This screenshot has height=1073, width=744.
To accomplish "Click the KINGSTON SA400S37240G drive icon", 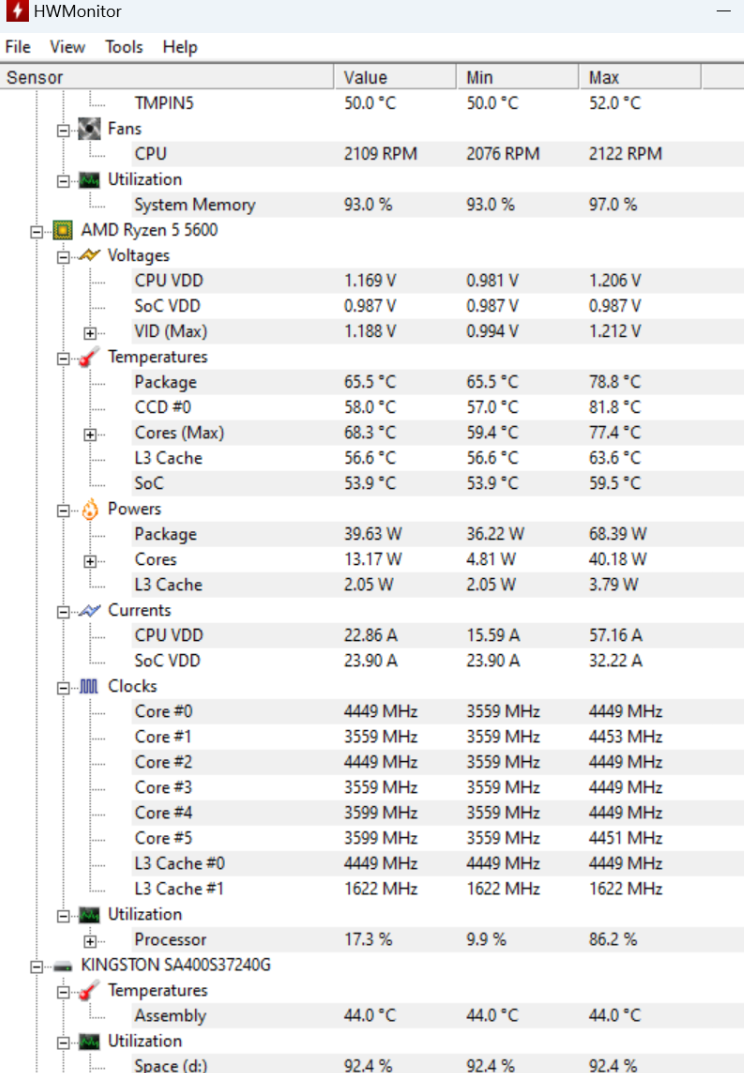I will tap(63, 966).
